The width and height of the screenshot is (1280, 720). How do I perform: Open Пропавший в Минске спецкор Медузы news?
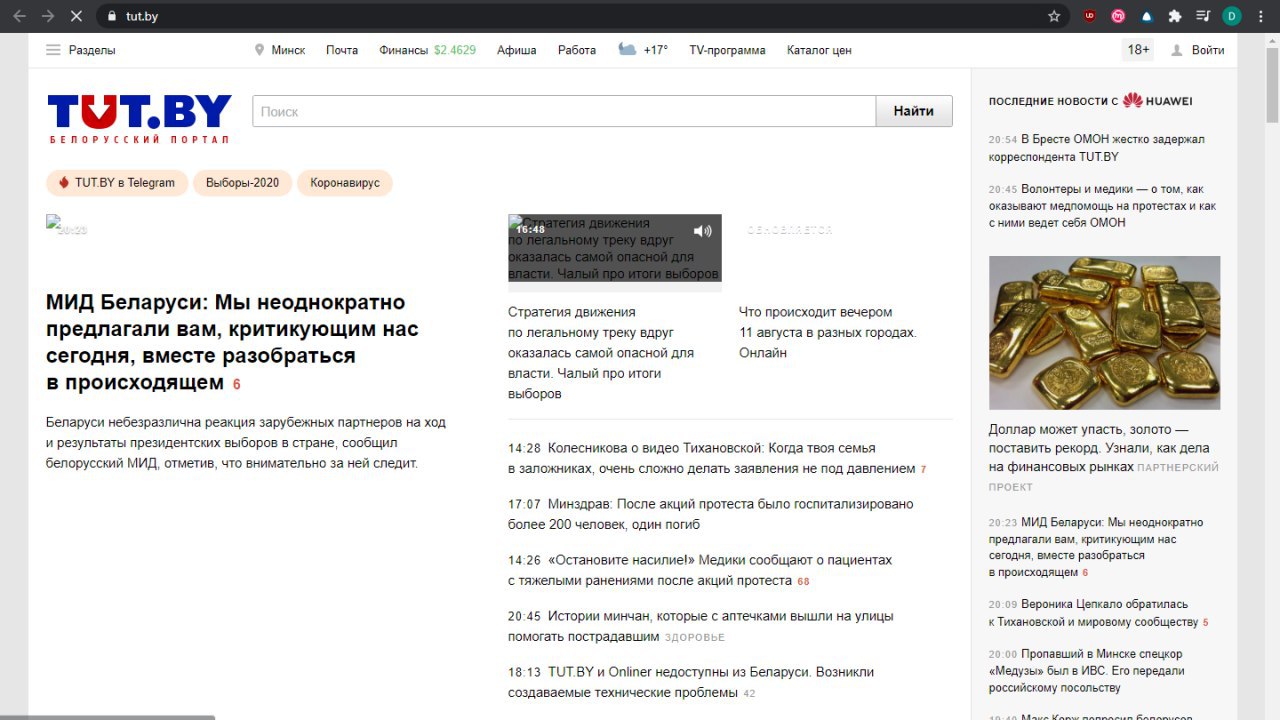point(1087,671)
